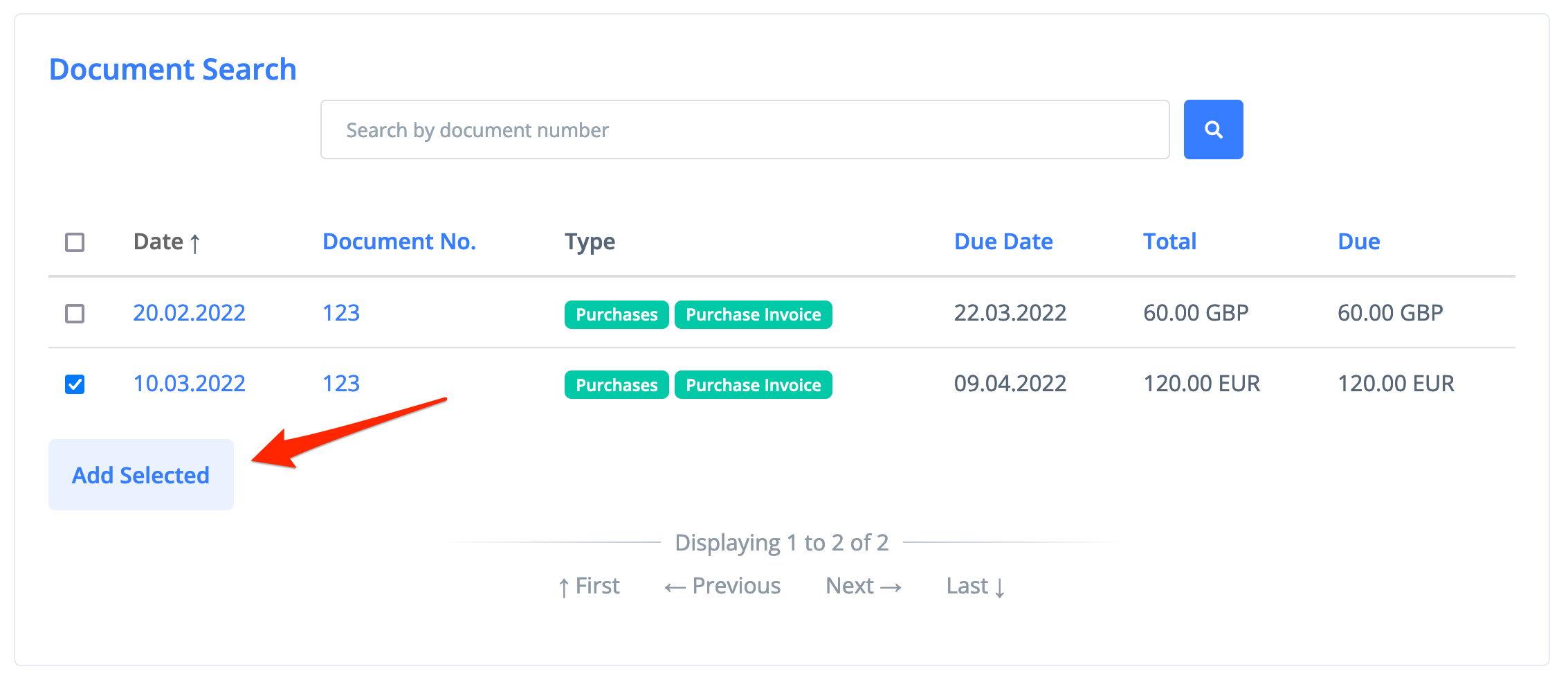Viewport: 1568px width, 680px height.
Task: Go to the Next page
Action: [864, 586]
